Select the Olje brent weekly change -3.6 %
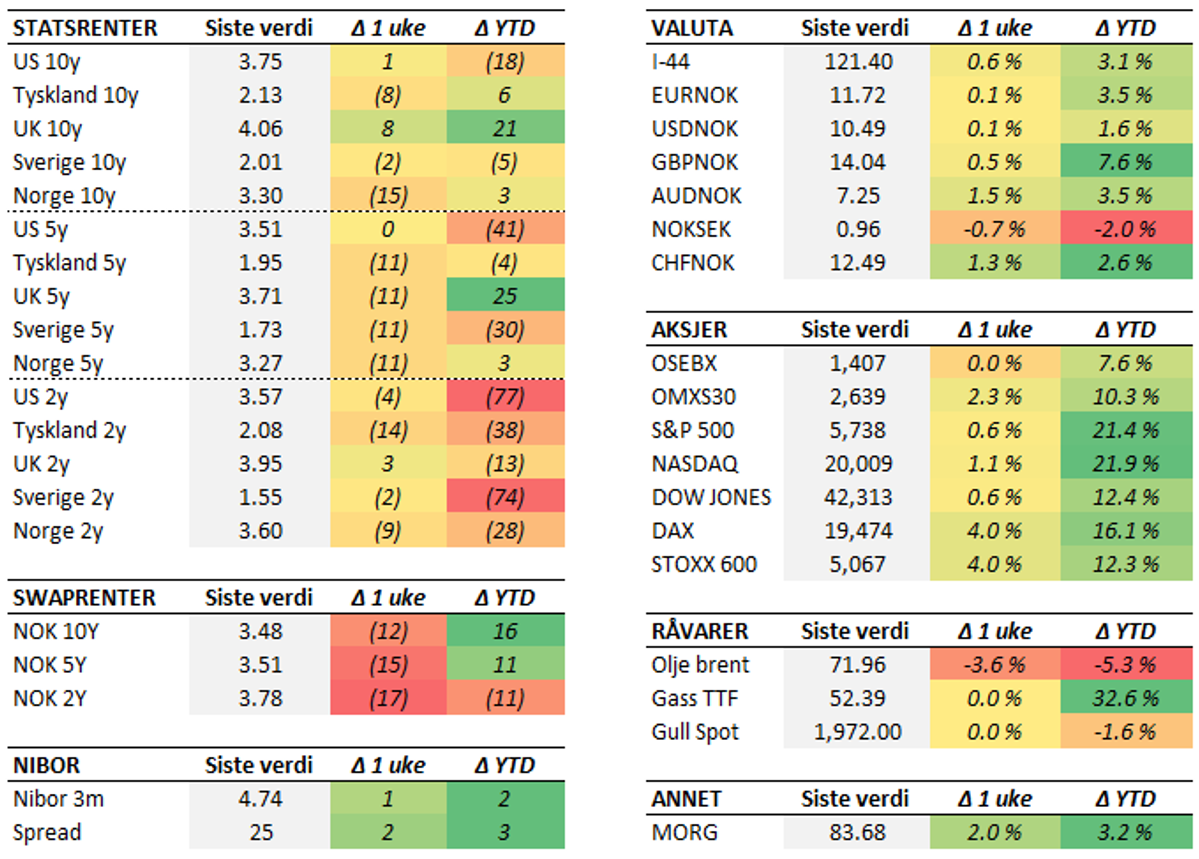The height and width of the screenshot is (859, 1199). click(994, 665)
